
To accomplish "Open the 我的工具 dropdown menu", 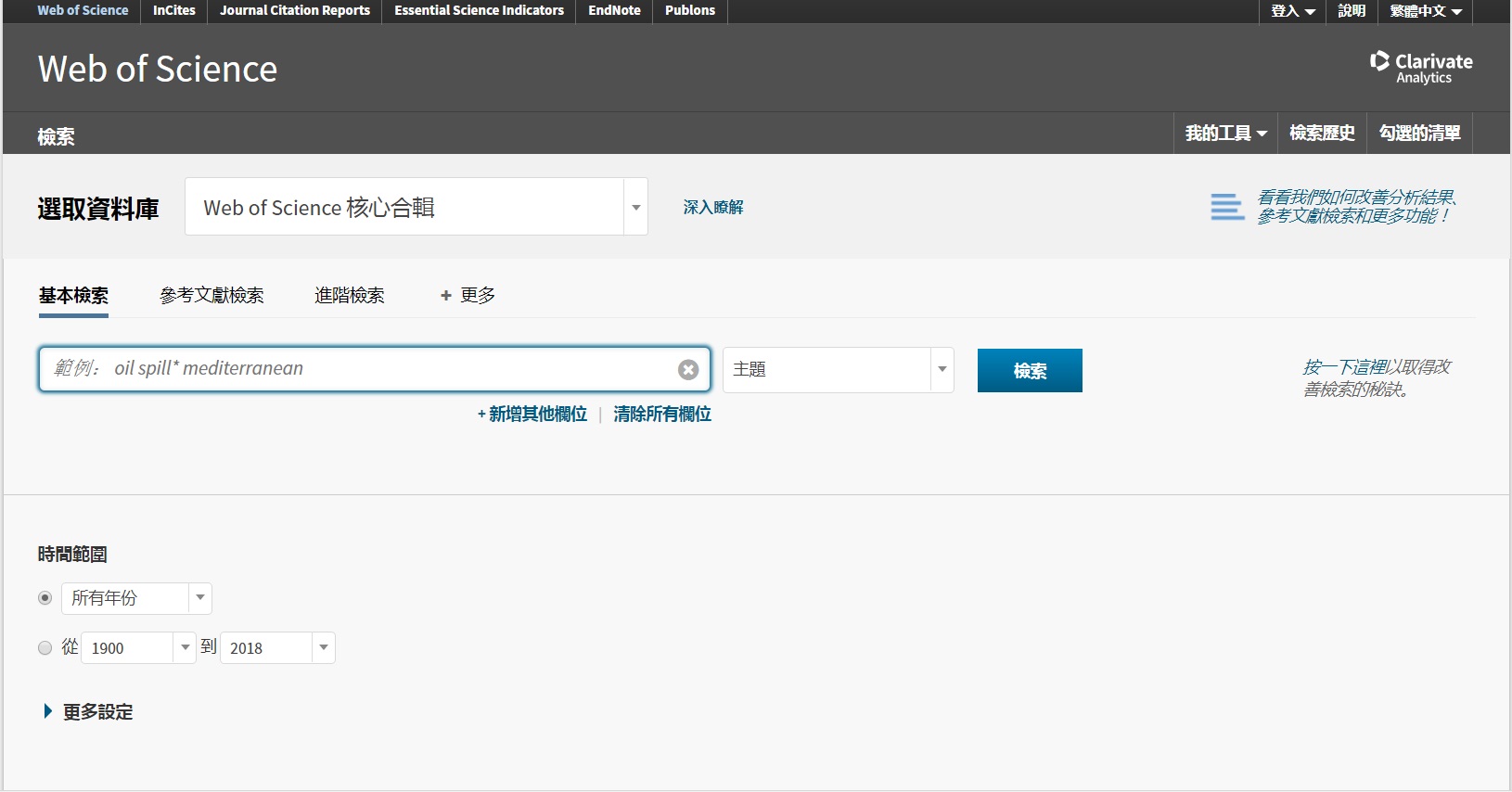I will pos(1226,134).
